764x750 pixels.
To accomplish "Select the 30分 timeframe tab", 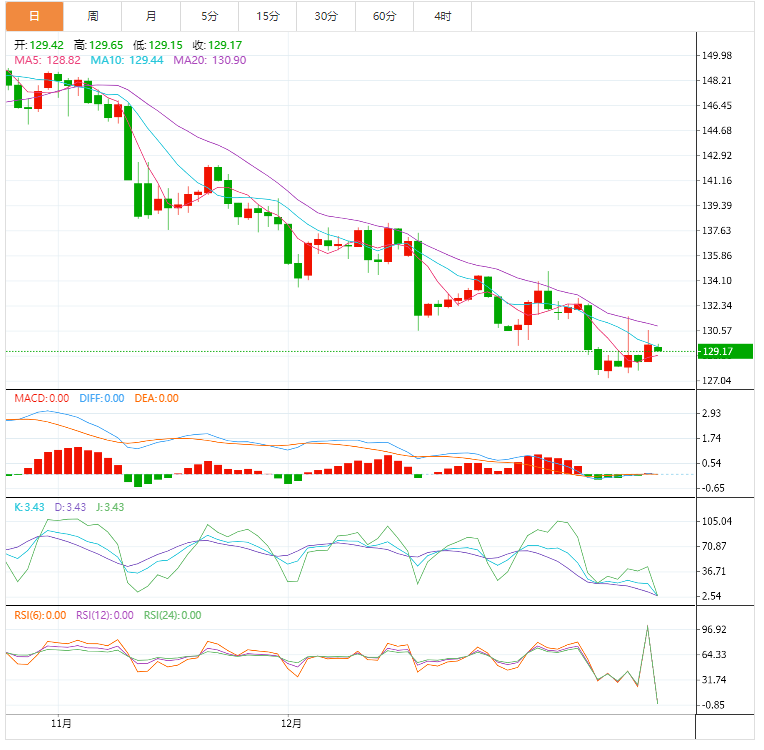I will (326, 16).
